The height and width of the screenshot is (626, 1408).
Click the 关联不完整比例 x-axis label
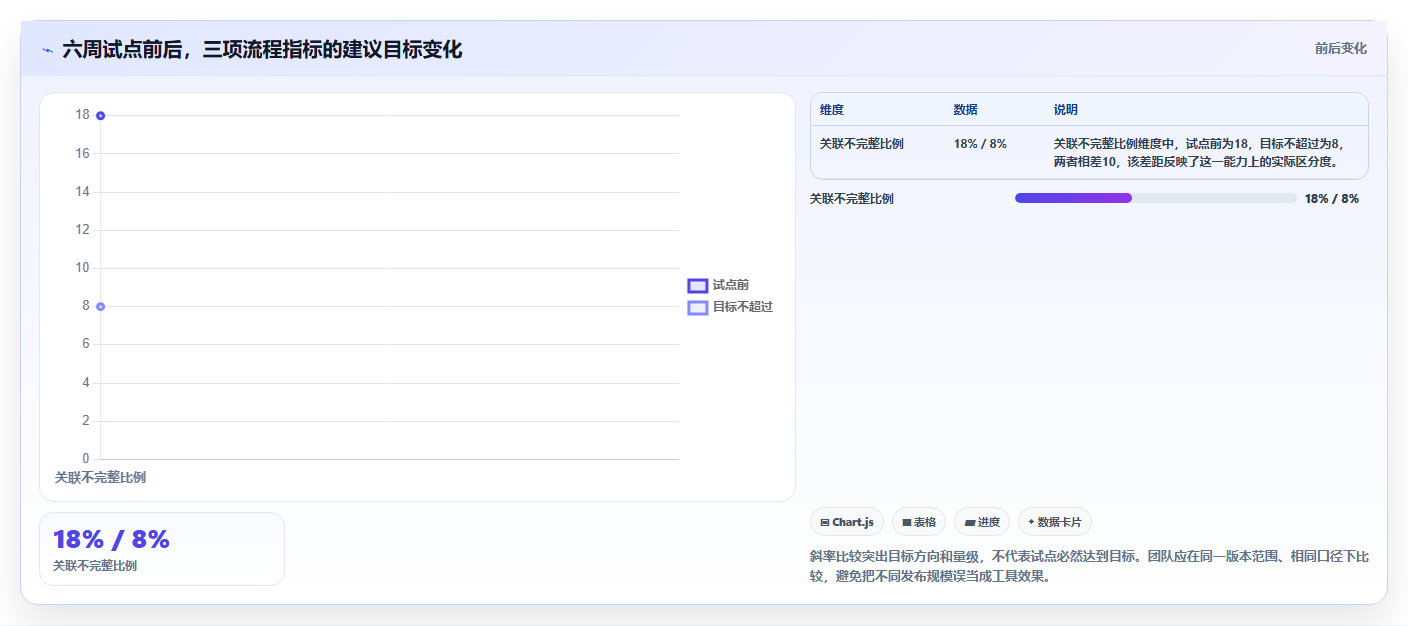pyautogui.click(x=100, y=478)
